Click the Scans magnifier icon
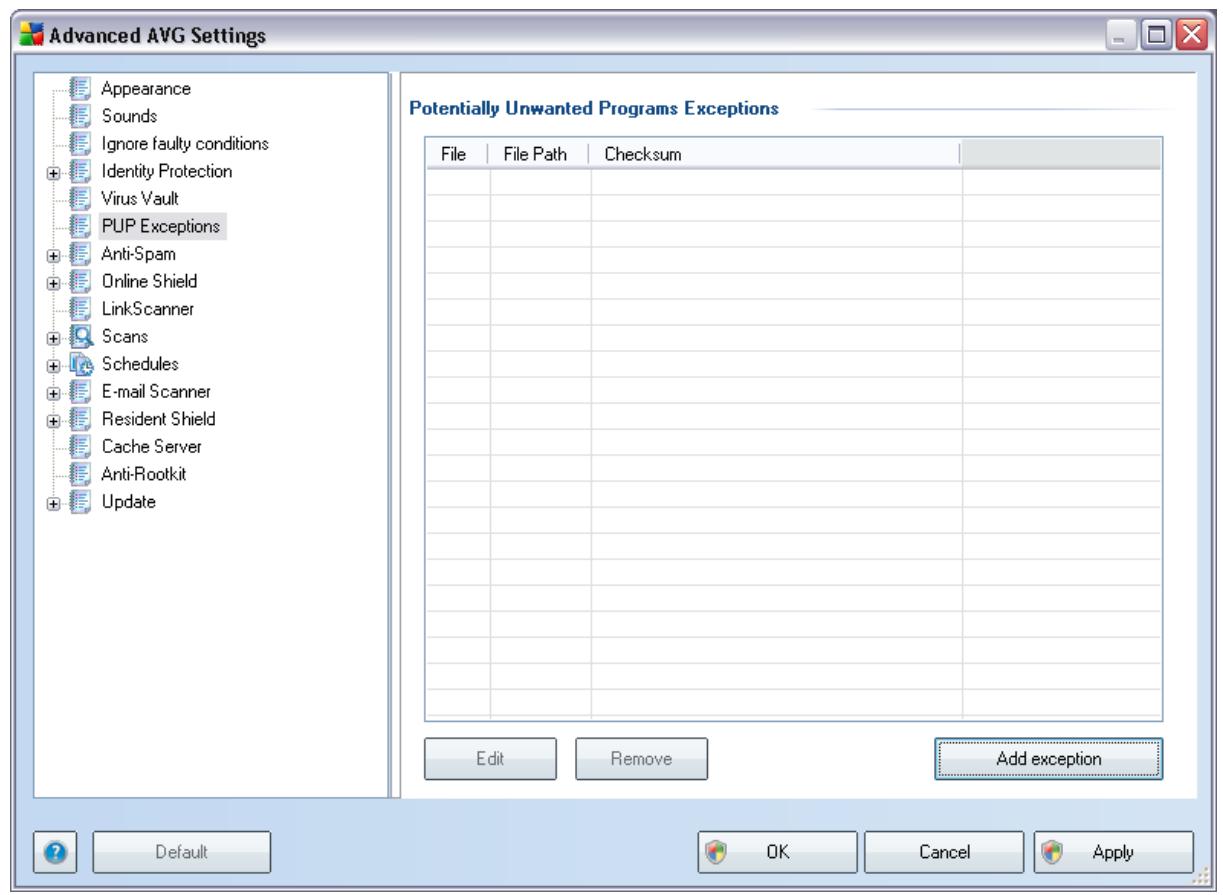Image resolution: width=1223 pixels, height=895 pixels. 83,336
